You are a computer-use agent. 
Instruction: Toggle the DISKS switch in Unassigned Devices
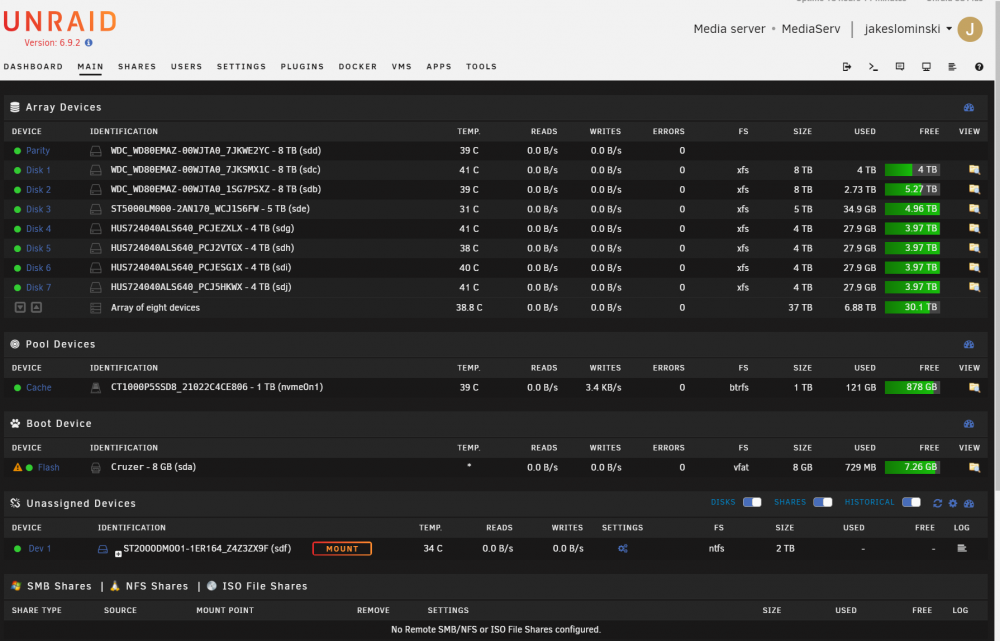pos(753,503)
